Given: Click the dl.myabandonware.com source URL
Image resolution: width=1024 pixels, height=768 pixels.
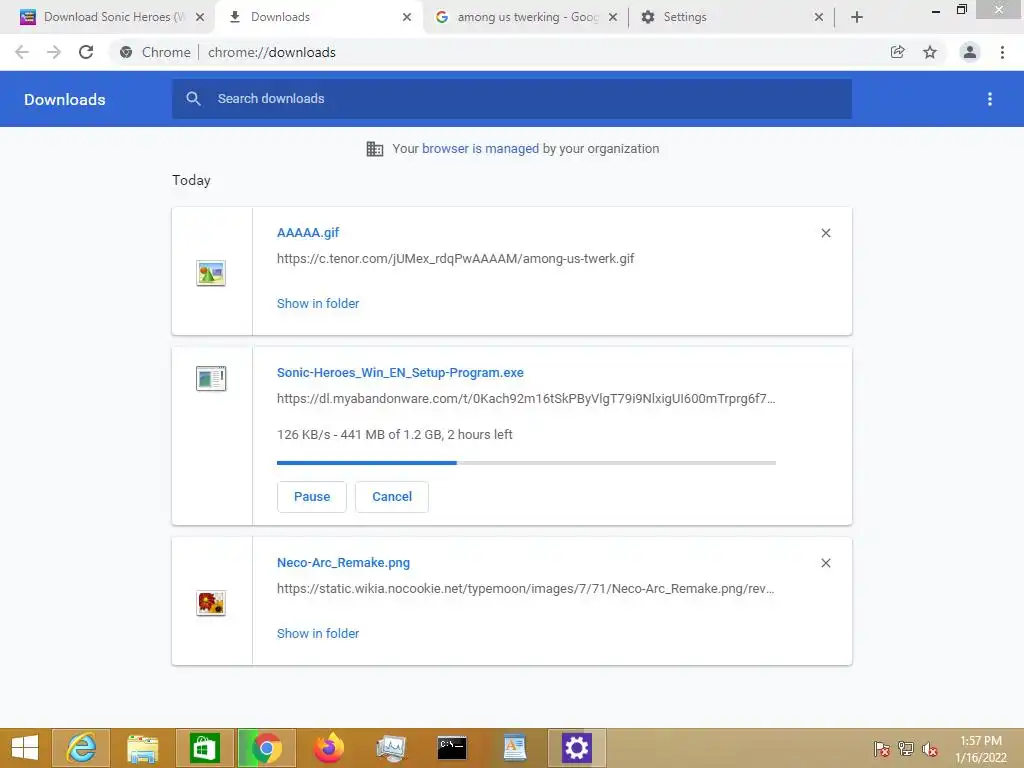Looking at the screenshot, I should tap(526, 399).
